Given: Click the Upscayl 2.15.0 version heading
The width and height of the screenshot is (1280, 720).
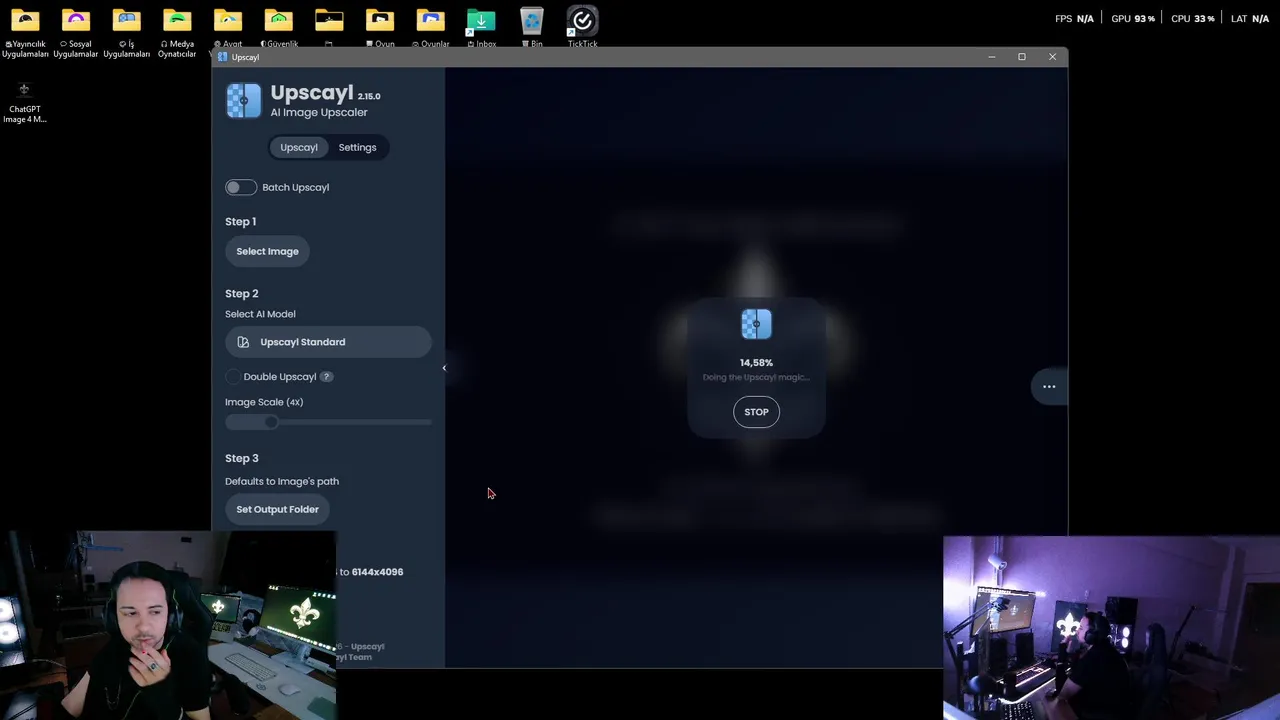Looking at the screenshot, I should tap(325, 94).
